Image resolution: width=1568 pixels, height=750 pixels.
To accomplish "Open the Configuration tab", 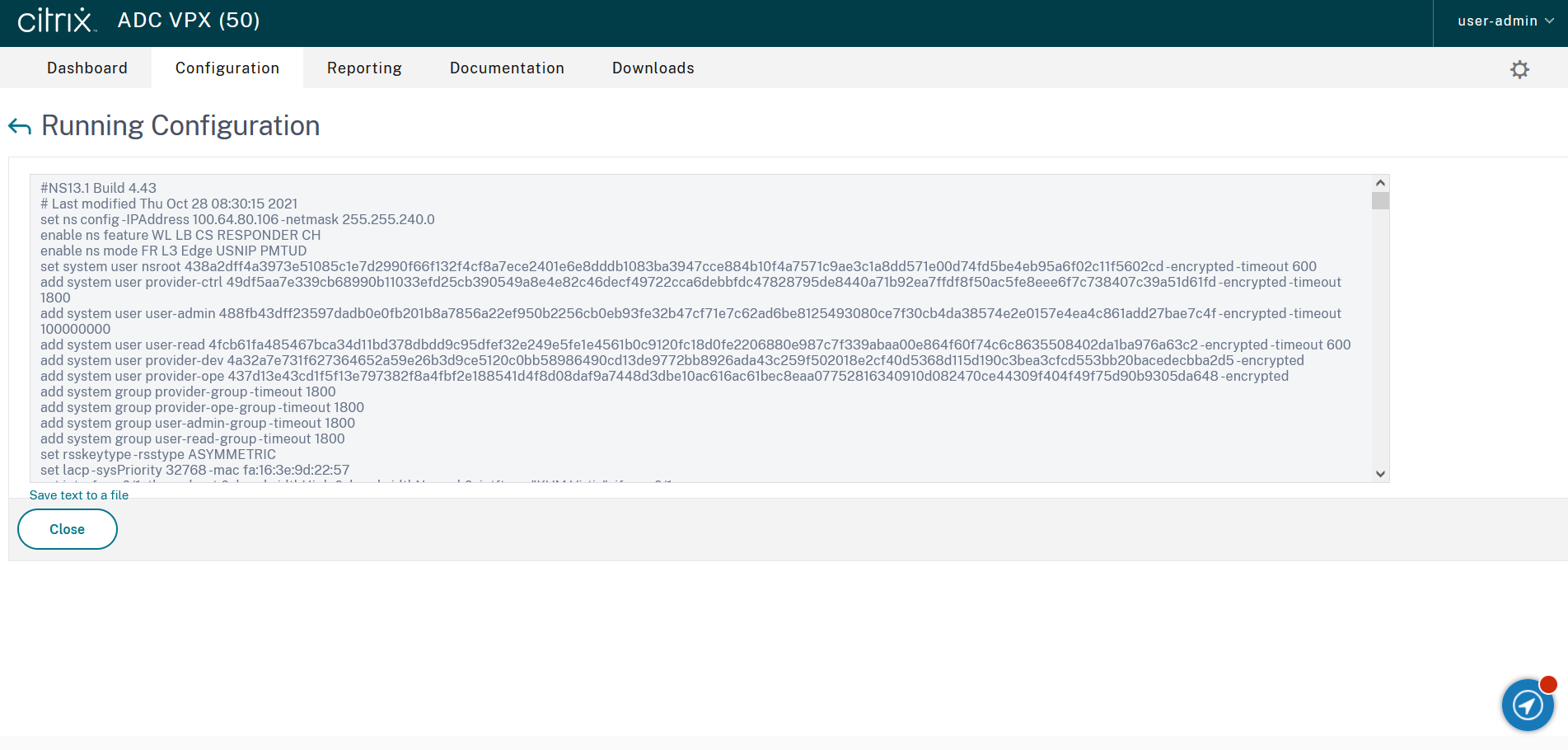I will (x=227, y=68).
